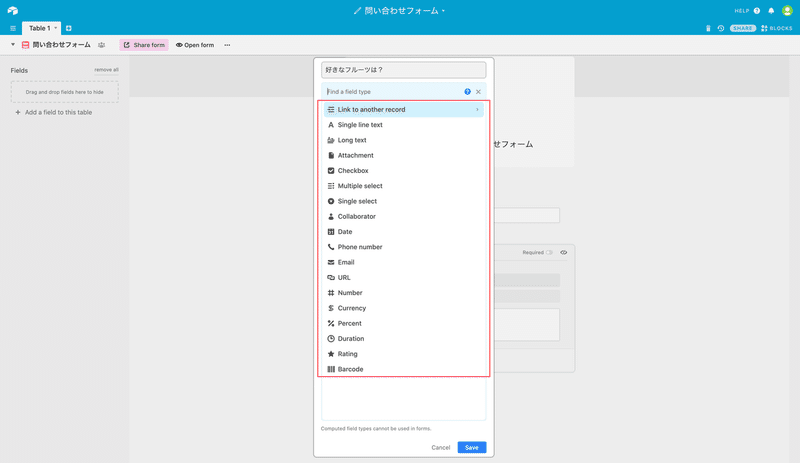
Task: Choose Email field type
Action: coord(404,262)
